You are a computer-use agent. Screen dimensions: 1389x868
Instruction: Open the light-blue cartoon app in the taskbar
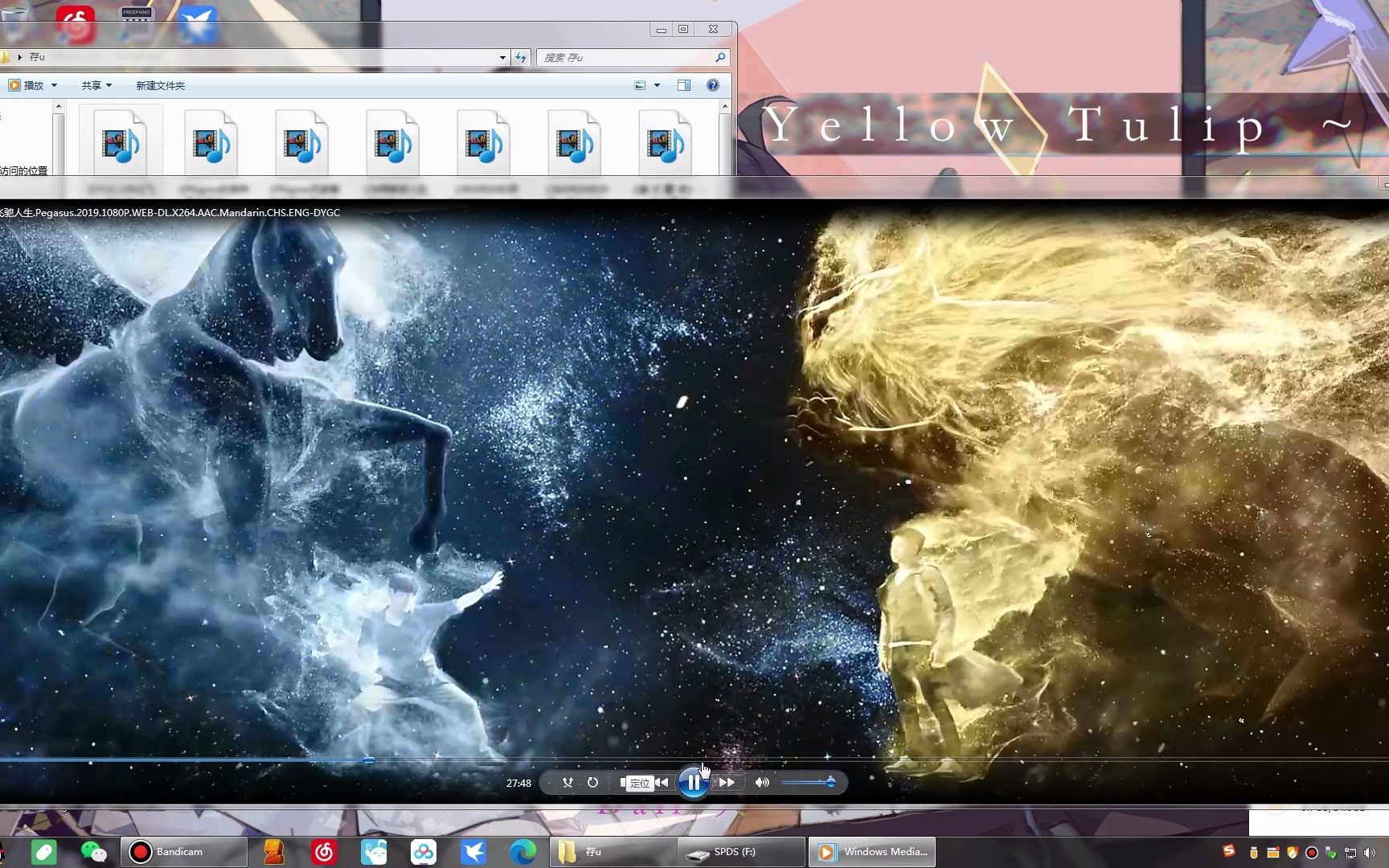[x=374, y=852]
